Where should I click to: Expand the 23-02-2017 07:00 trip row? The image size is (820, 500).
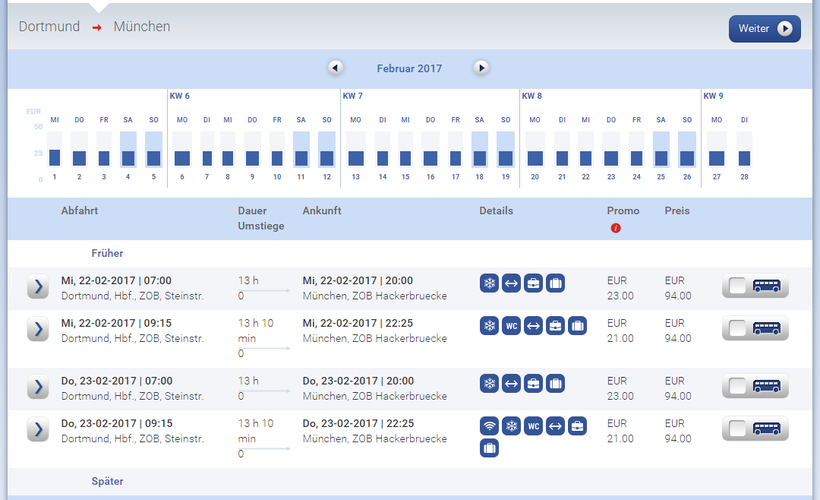coord(37,387)
